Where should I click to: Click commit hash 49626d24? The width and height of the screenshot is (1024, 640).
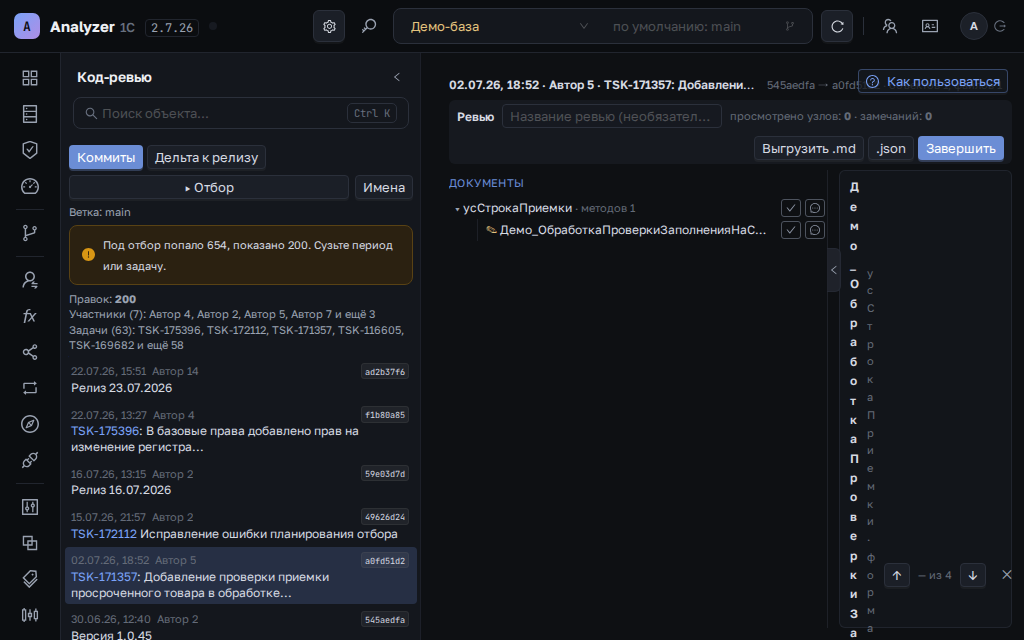[385, 517]
